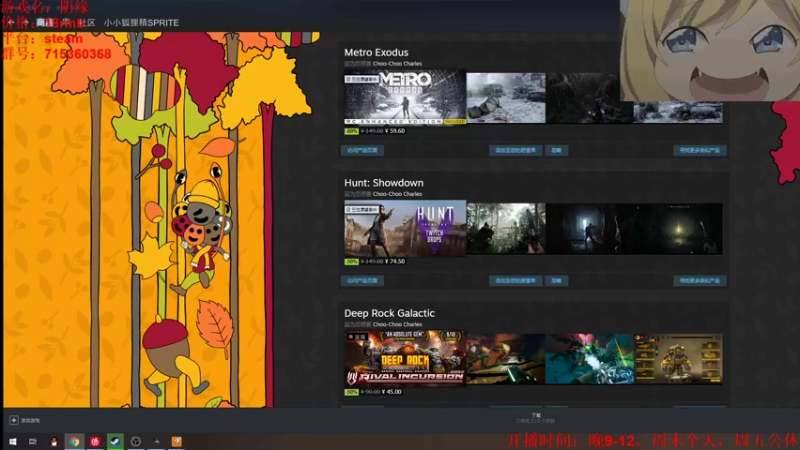Ignore the Metro Exodus recommendation
This screenshot has height=450, width=800.
(x=556, y=150)
